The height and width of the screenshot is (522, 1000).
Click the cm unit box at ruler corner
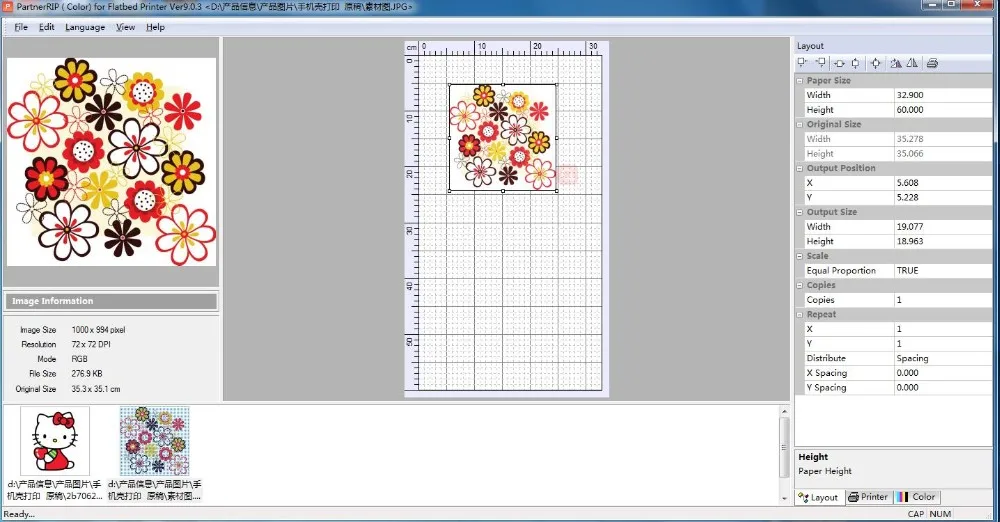click(411, 47)
